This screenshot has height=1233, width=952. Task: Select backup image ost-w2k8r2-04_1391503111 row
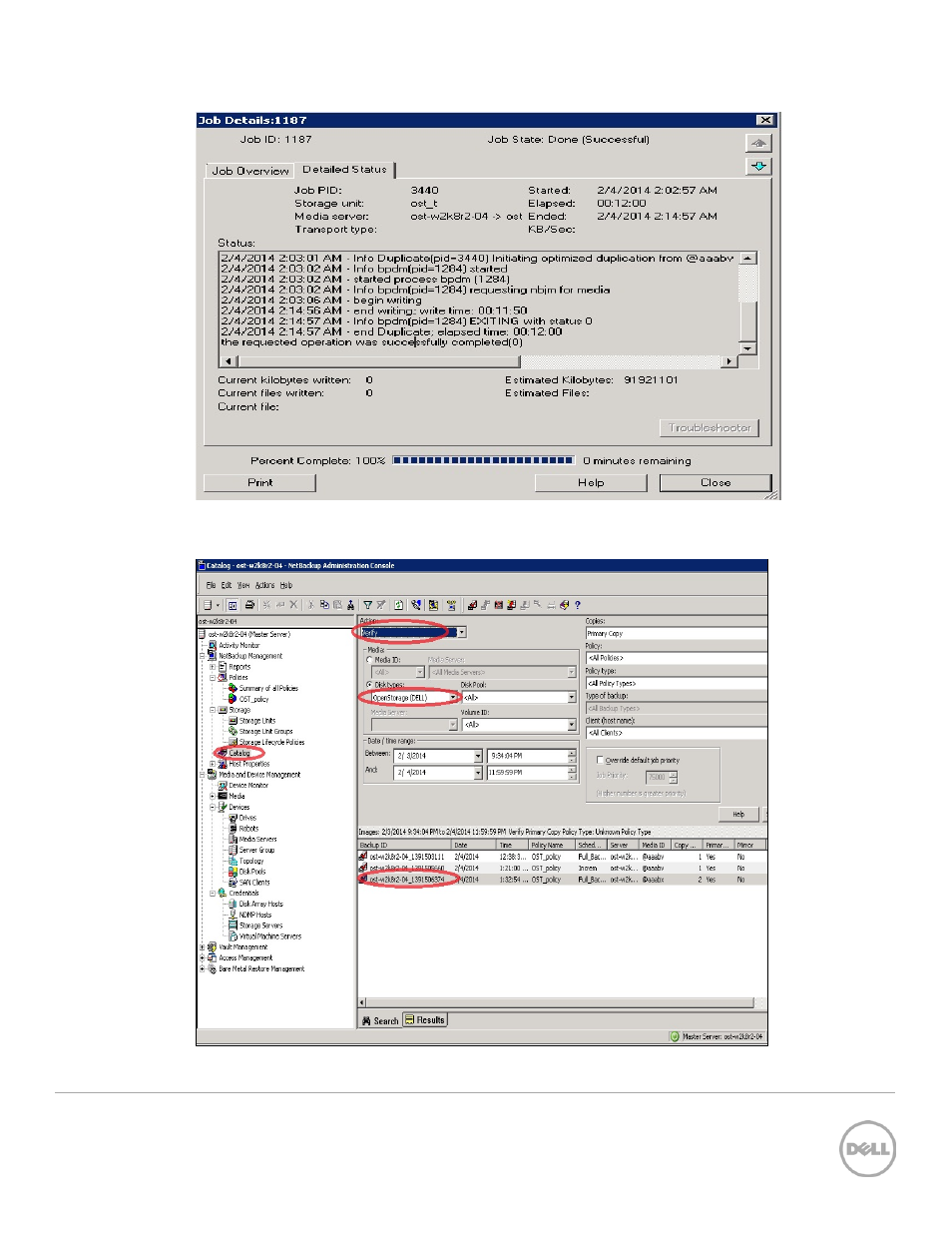click(563, 857)
